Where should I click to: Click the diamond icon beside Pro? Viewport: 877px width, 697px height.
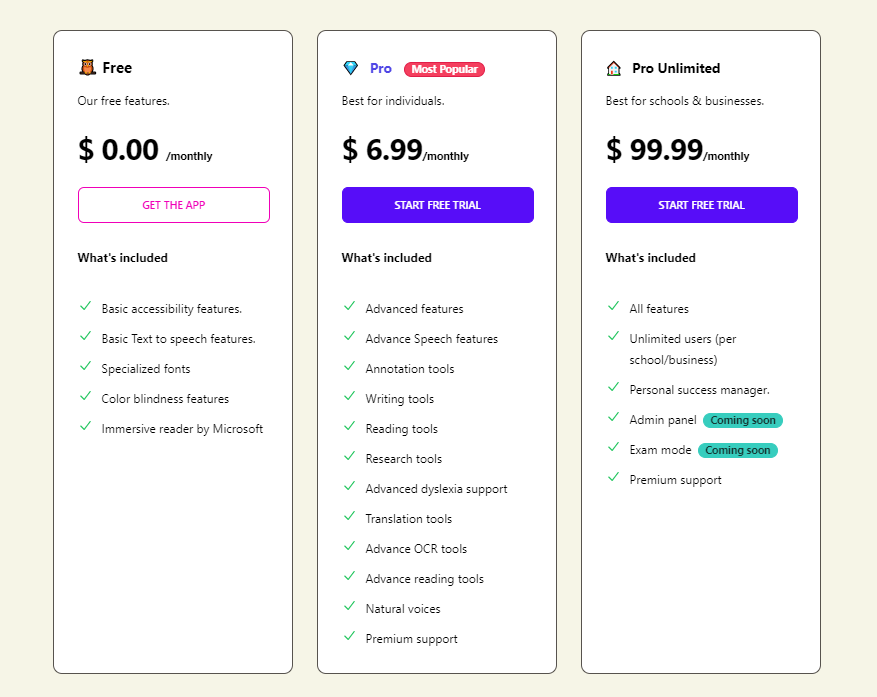click(350, 68)
